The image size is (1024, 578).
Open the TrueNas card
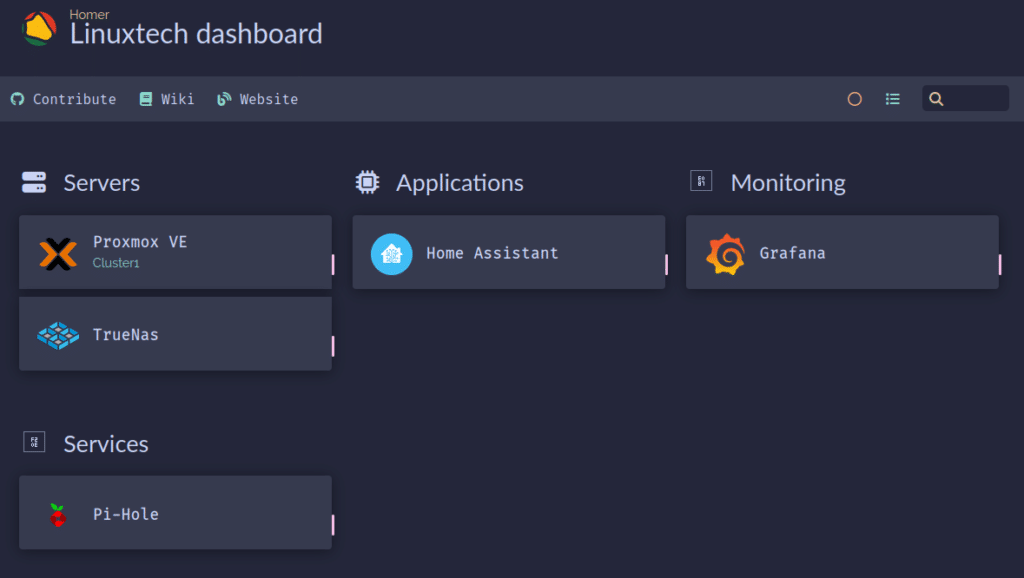(176, 334)
